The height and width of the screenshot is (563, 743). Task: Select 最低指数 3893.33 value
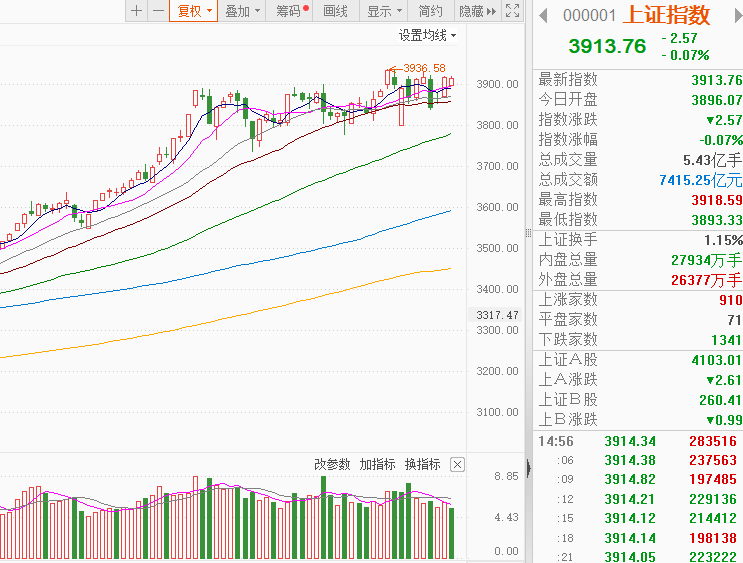[716, 220]
